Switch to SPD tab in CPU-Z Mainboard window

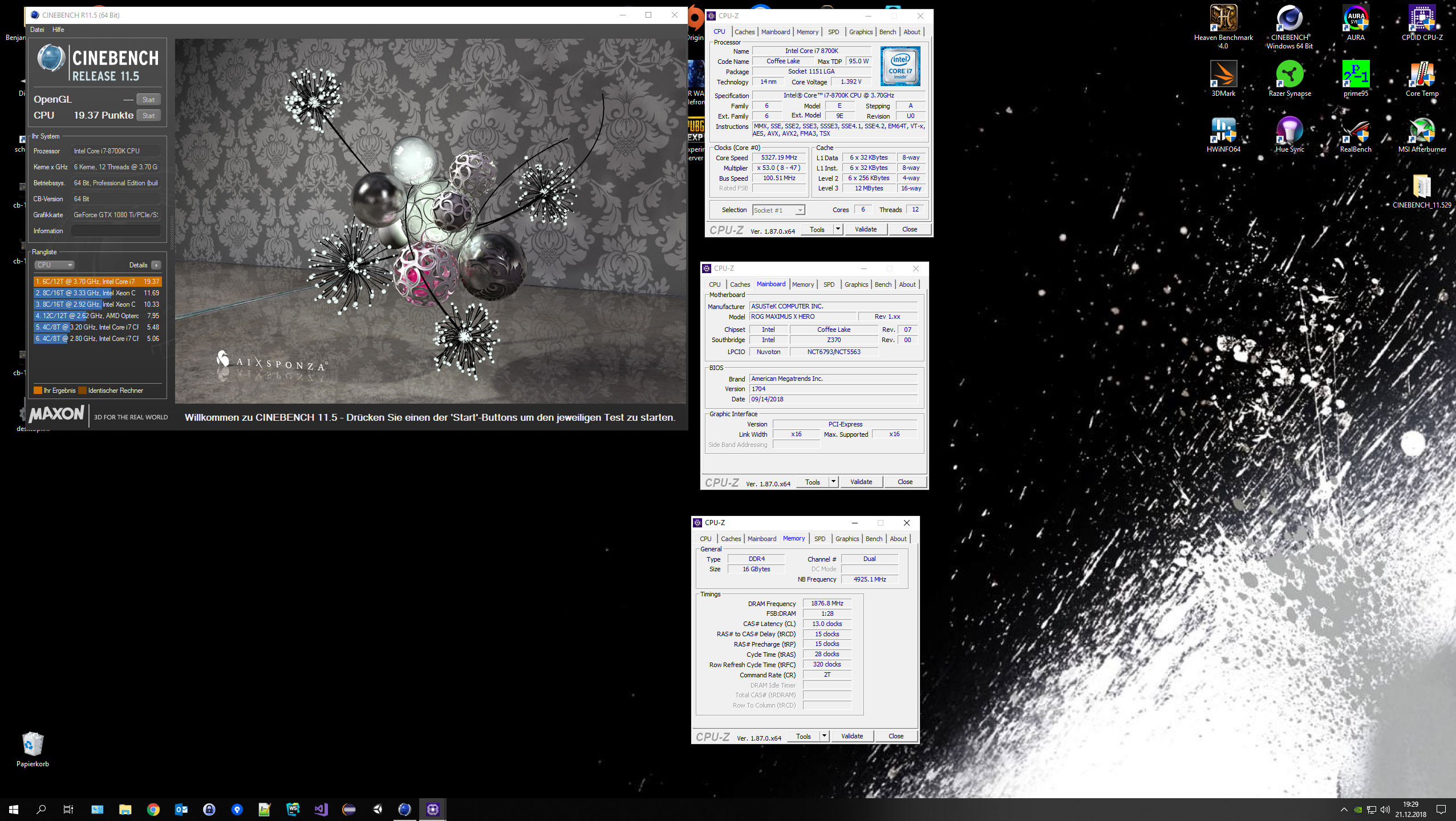tap(829, 284)
